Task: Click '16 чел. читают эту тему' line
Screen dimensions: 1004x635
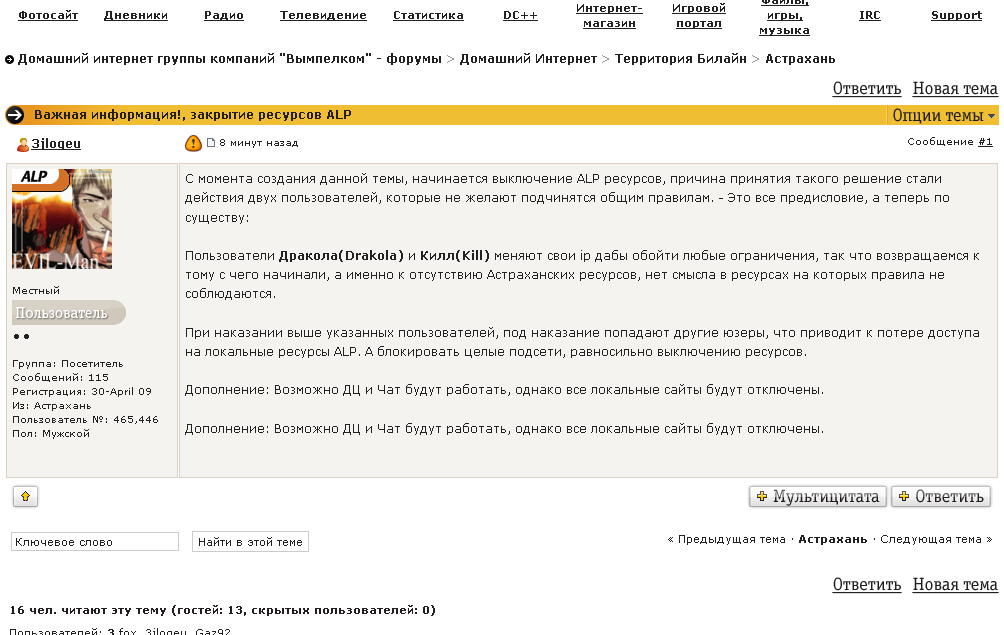Action: pos(223,610)
